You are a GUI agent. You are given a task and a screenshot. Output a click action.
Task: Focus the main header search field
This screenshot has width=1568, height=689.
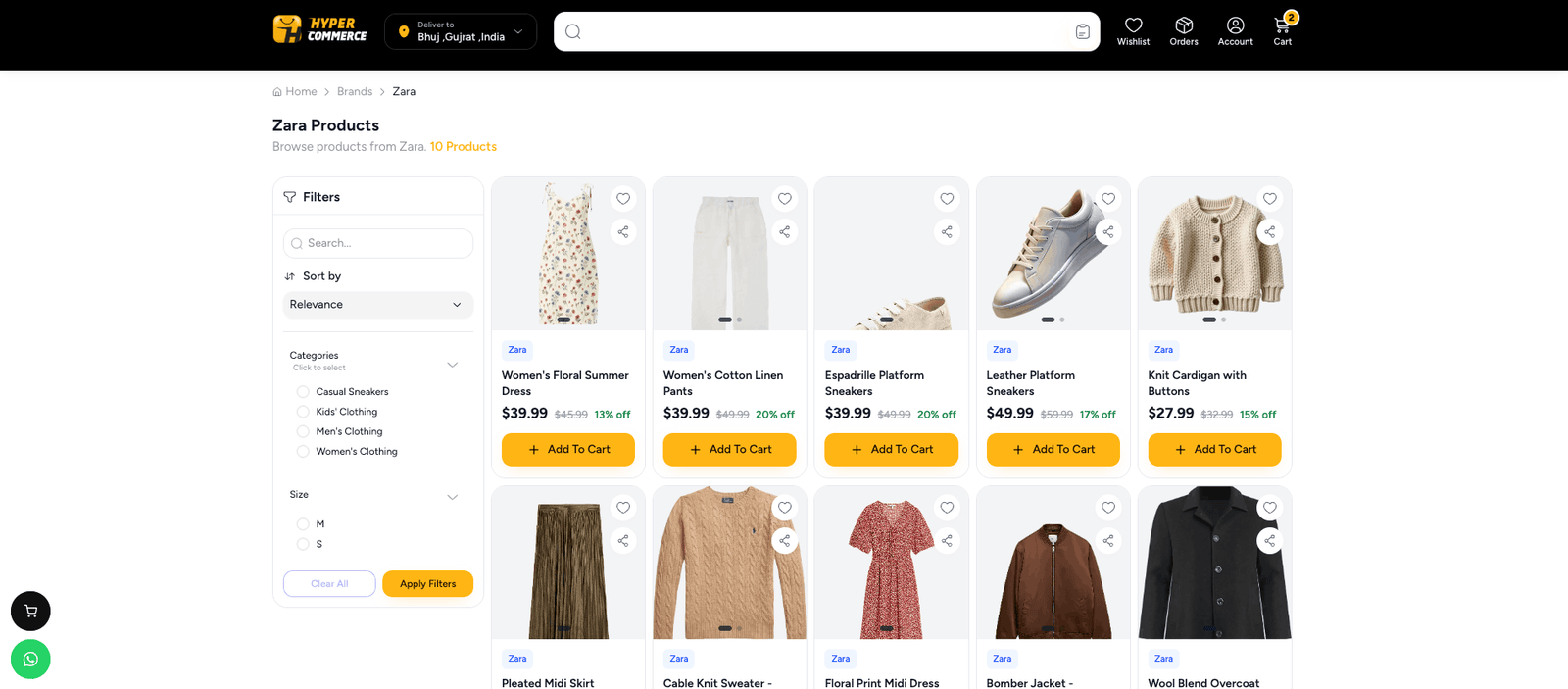tap(827, 31)
